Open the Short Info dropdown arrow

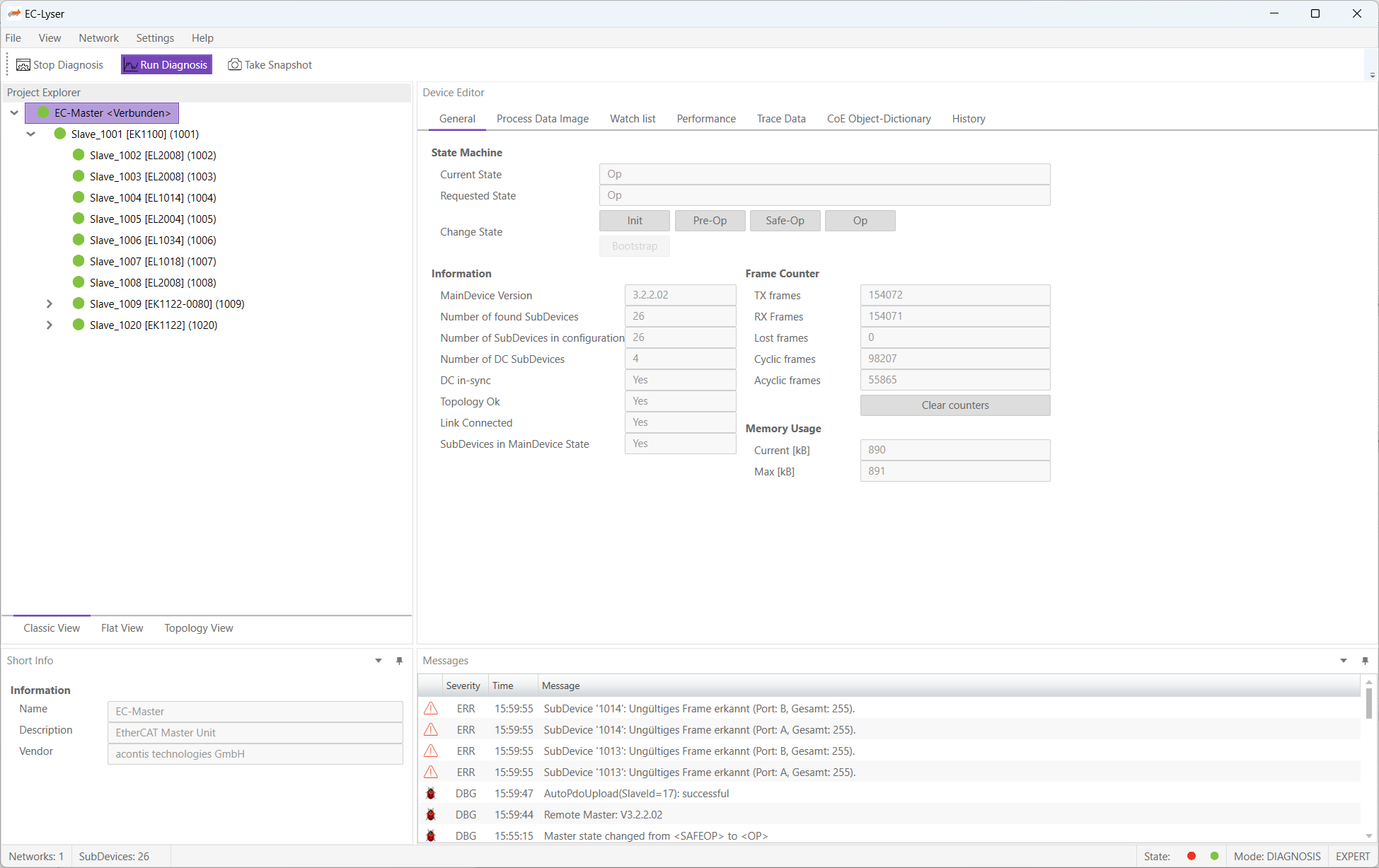[x=379, y=661]
